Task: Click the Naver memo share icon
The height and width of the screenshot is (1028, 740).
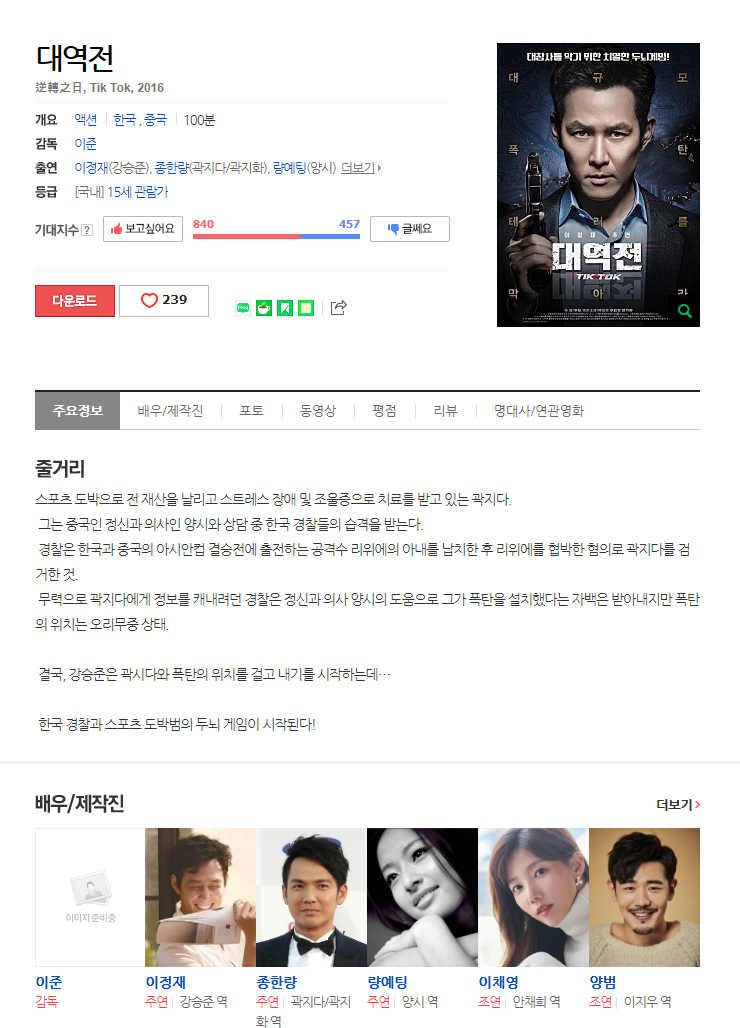Action: pyautogui.click(x=305, y=307)
